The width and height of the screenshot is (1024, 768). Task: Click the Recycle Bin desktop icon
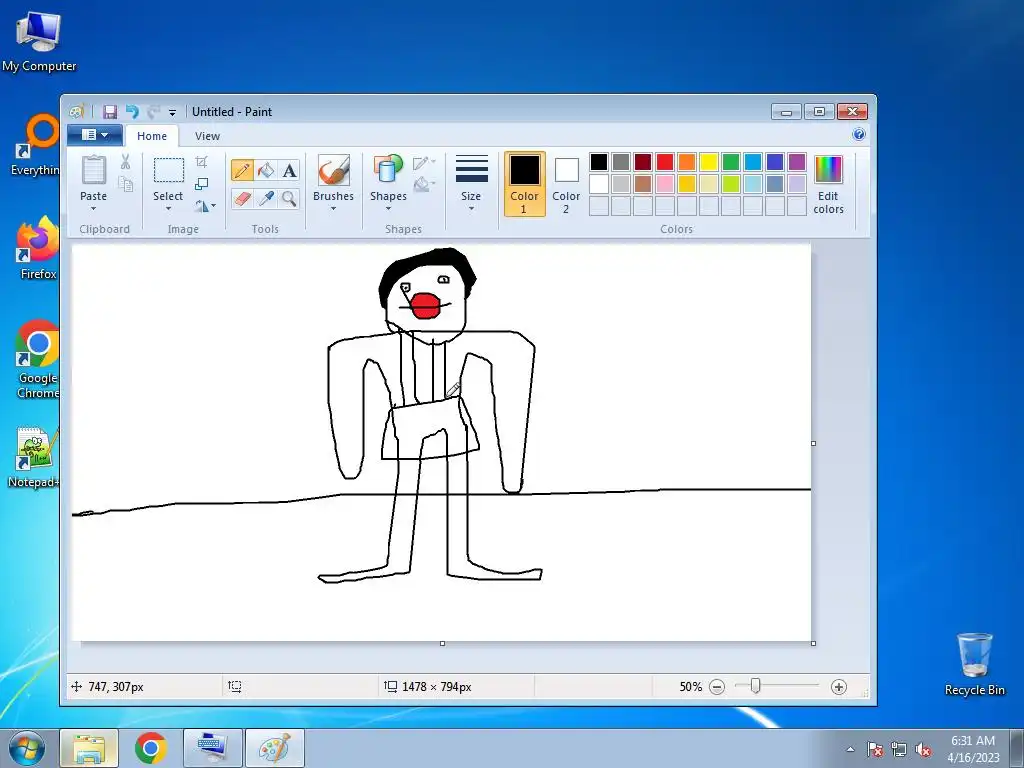click(x=974, y=664)
